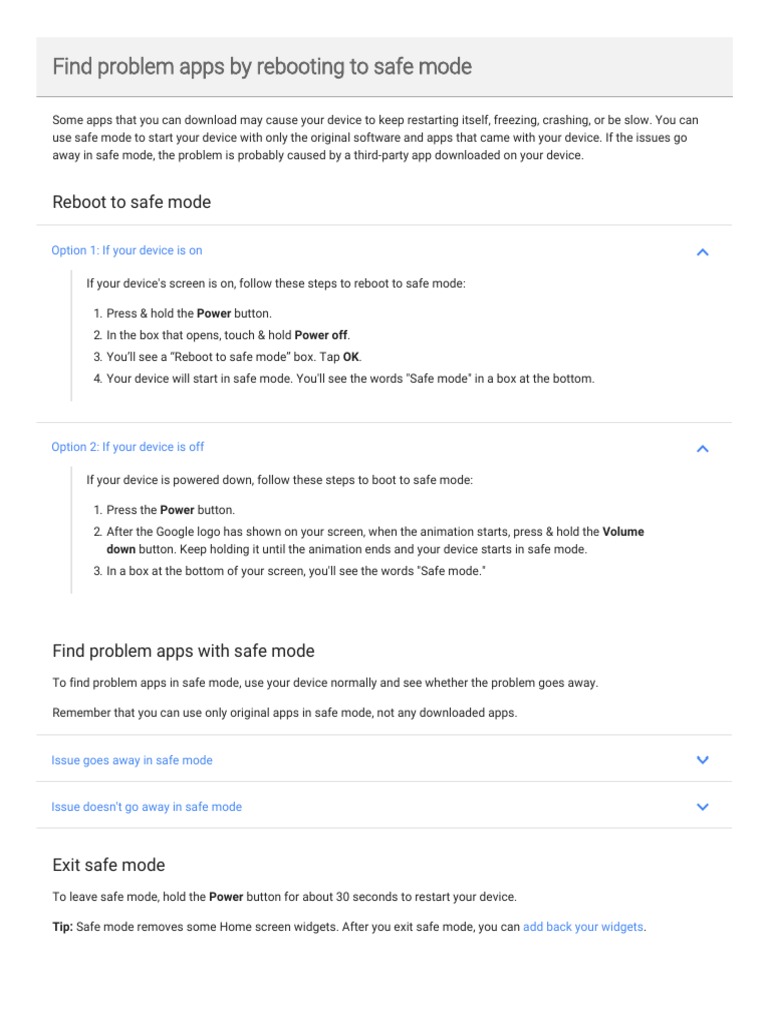
Task: Expand 'Issue doesn't go away' down chevron
Action: click(x=702, y=807)
